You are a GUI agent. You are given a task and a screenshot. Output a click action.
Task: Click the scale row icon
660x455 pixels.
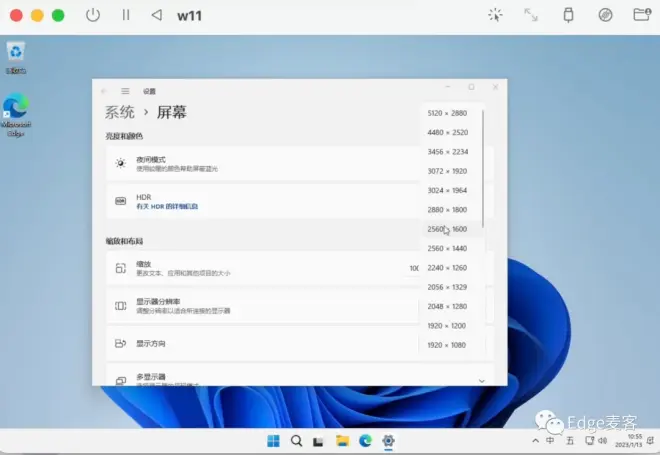coord(120,268)
